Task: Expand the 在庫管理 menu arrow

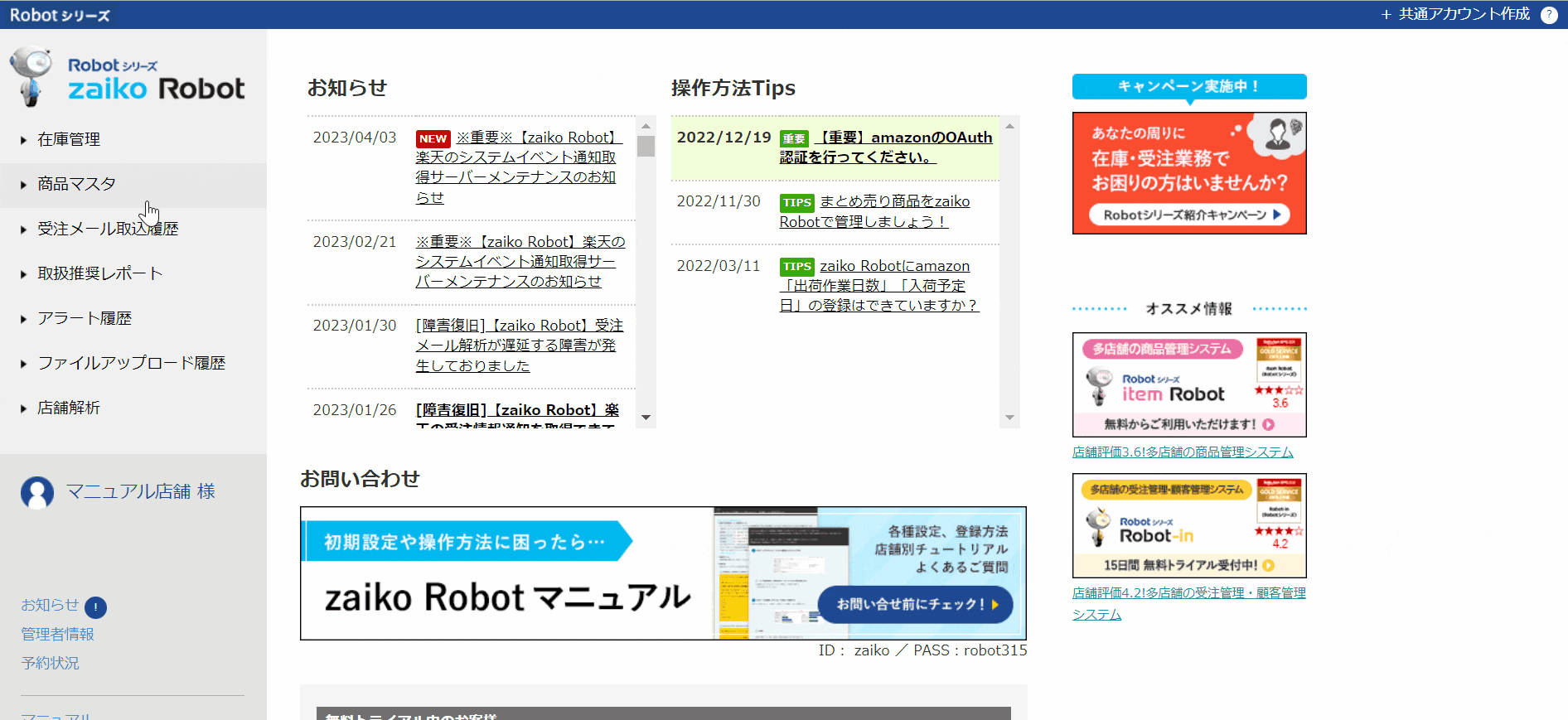Action: pos(24,140)
